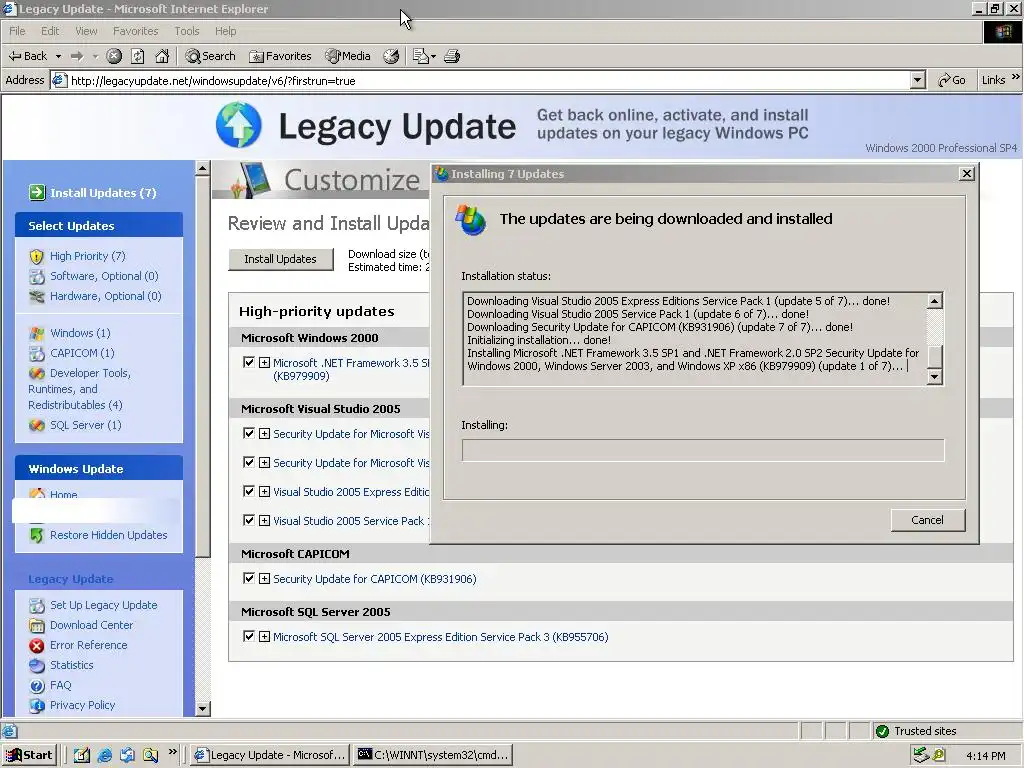Open the Favorites toolbar button

[x=280, y=56]
